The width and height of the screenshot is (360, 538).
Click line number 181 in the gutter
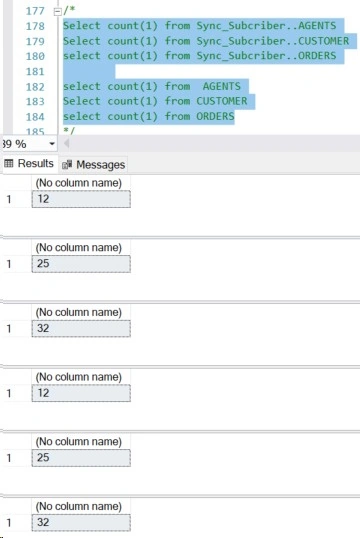click(x=35, y=72)
